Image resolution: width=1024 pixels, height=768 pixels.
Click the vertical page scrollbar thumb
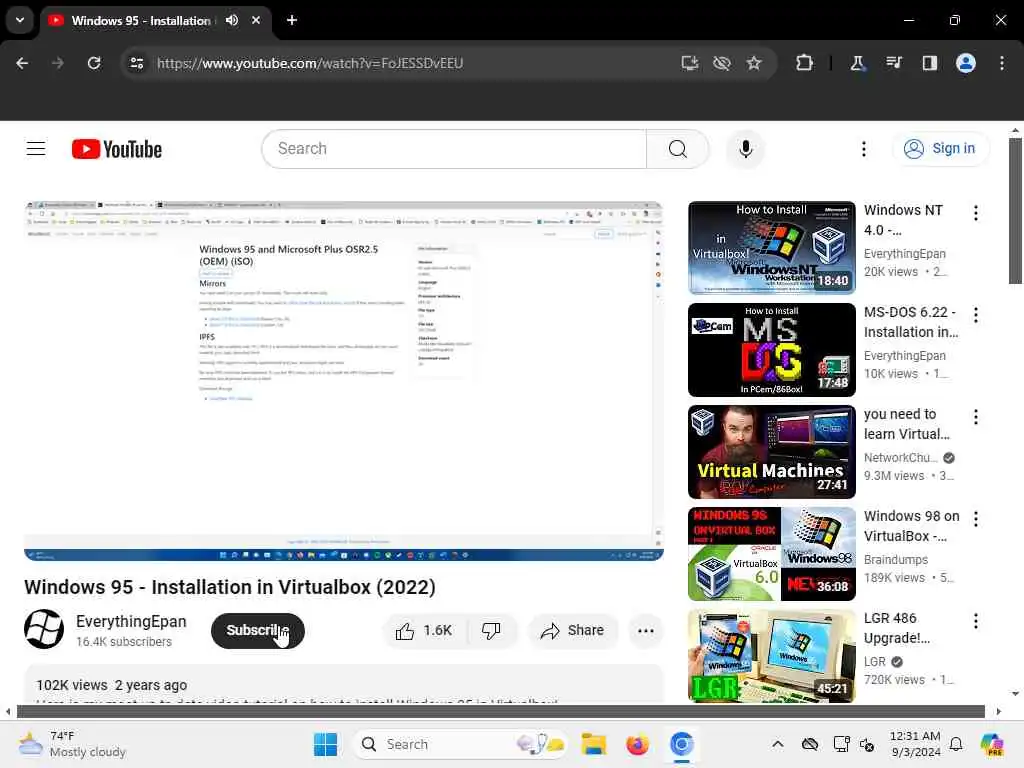pos(1015,211)
